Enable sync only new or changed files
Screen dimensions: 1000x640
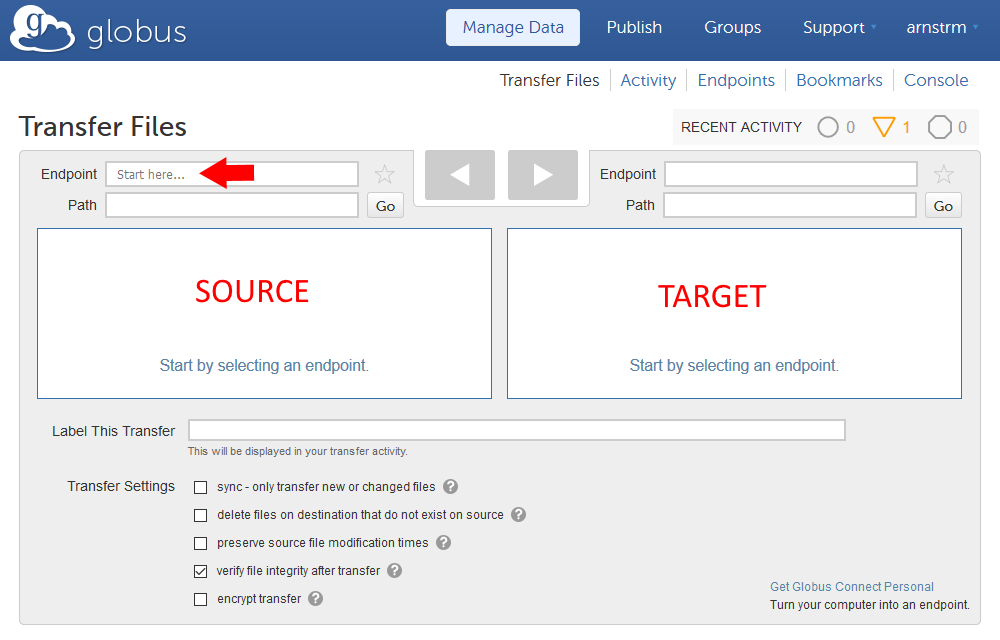201,488
